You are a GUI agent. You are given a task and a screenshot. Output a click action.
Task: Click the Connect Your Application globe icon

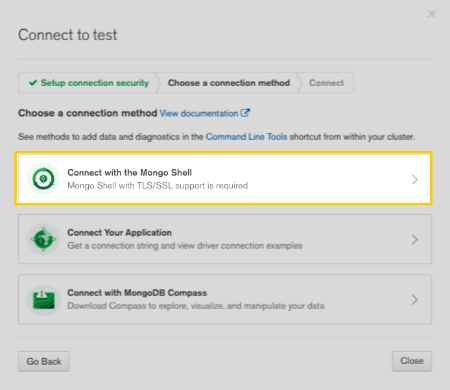click(43, 239)
